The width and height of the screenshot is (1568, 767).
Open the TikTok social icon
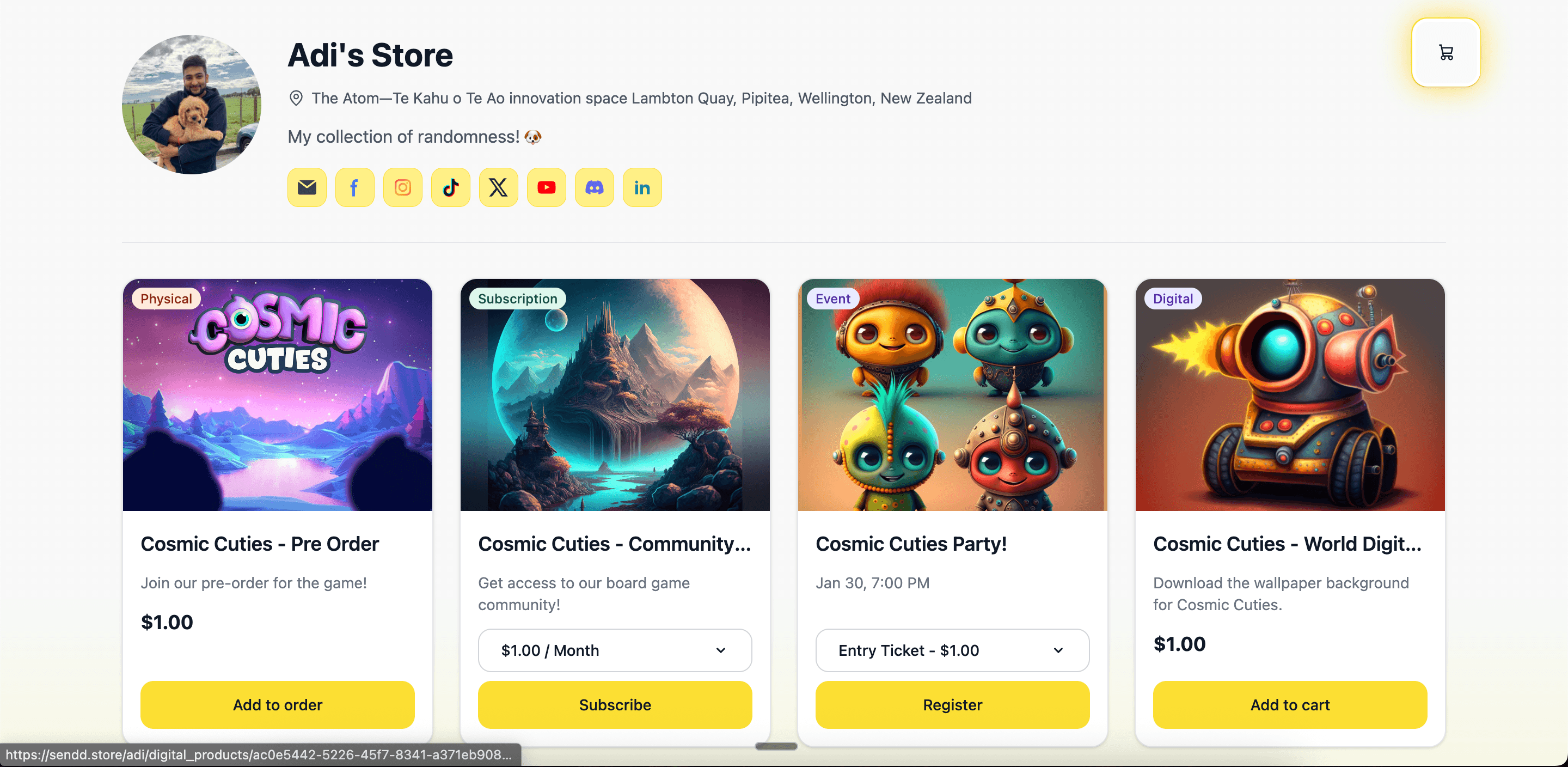click(x=450, y=187)
